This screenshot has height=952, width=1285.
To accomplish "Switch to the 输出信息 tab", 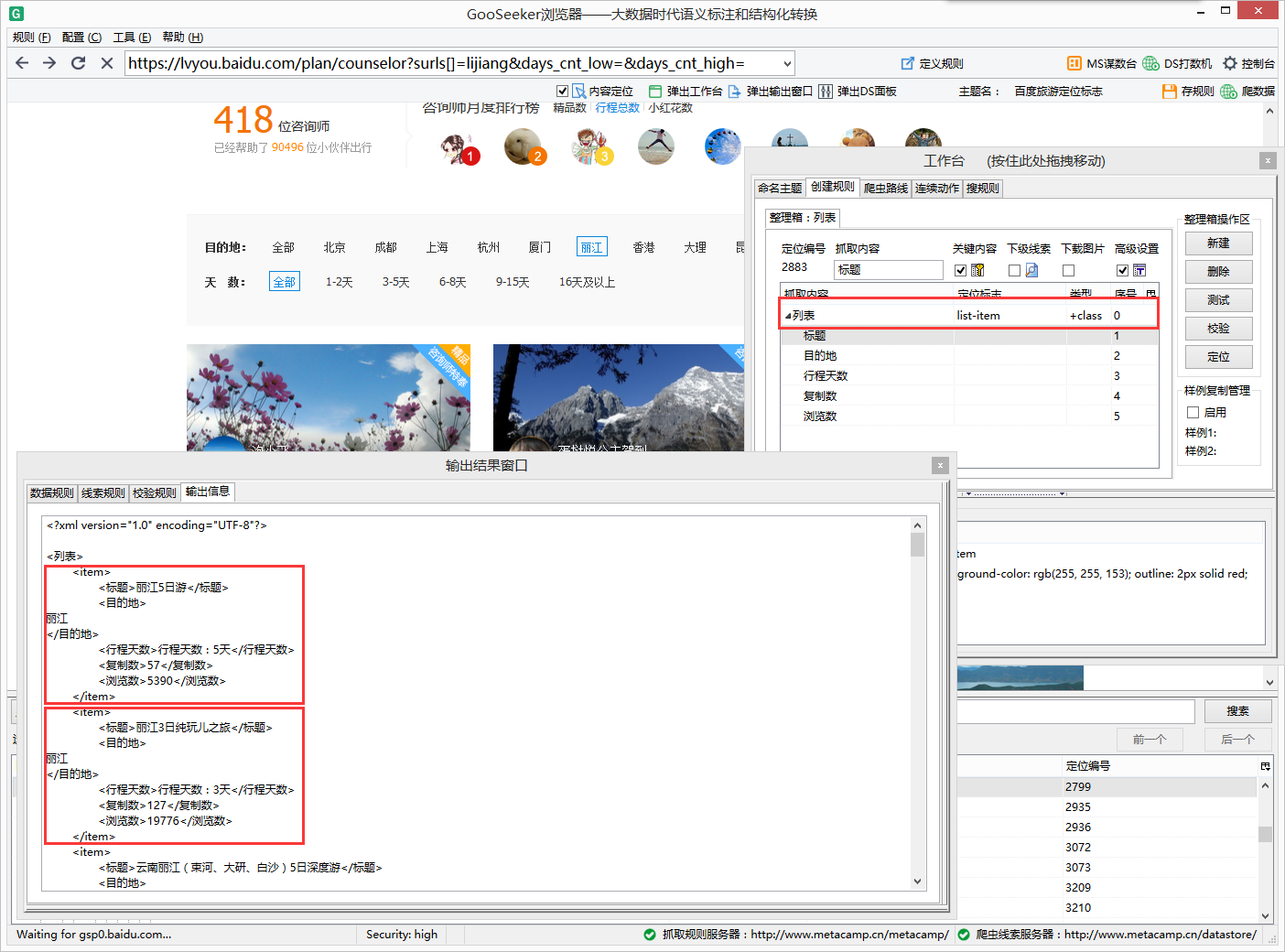I will [208, 492].
